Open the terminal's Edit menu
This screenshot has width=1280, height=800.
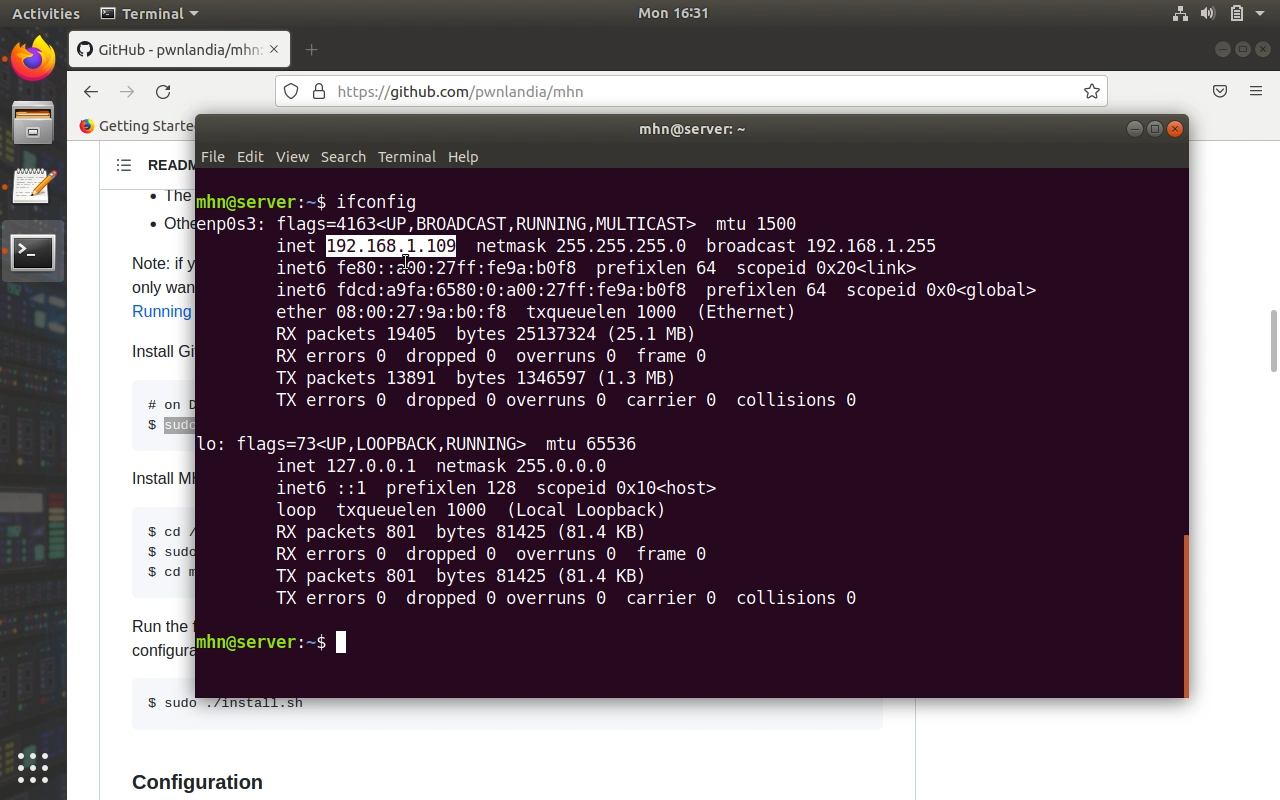(250, 157)
